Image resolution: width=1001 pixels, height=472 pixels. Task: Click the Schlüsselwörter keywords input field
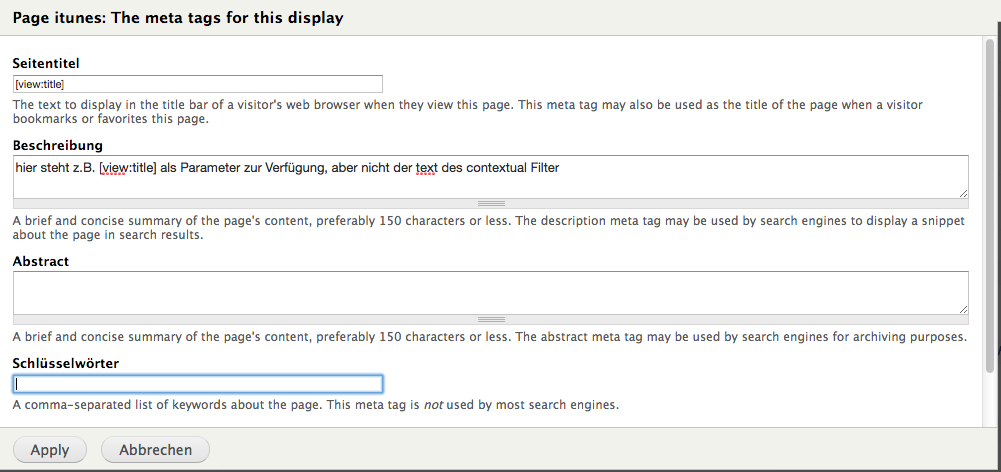198,384
